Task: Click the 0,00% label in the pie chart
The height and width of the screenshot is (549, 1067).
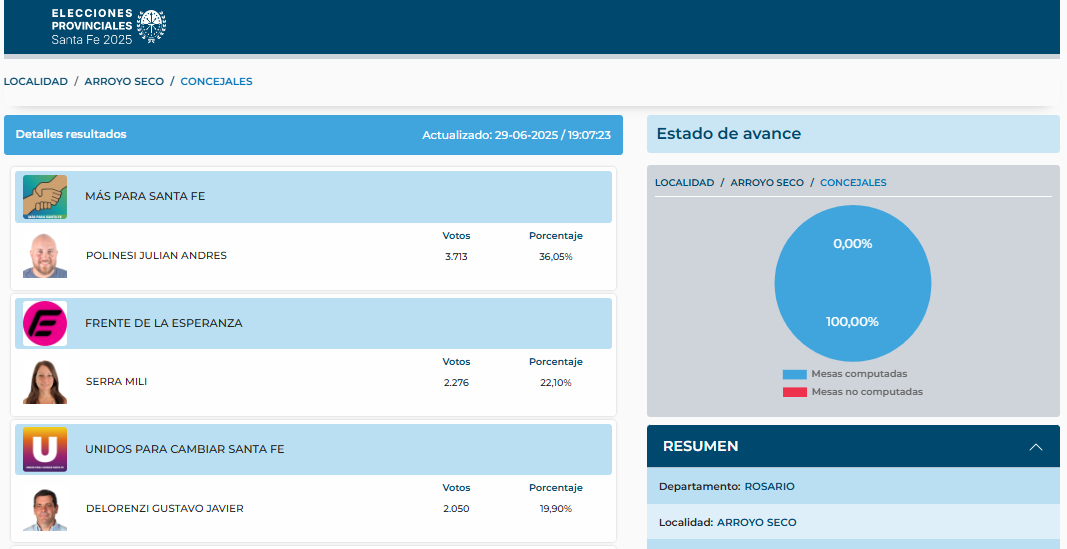Action: [853, 244]
